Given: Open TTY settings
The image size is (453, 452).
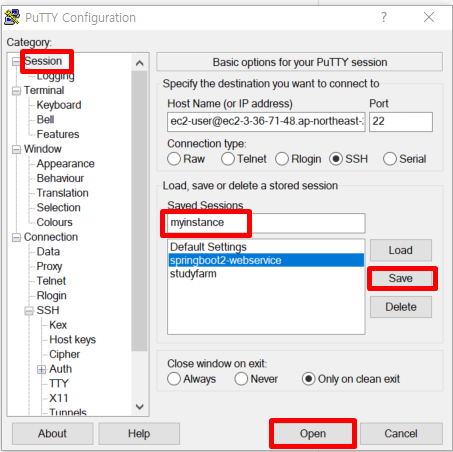Looking at the screenshot, I should [59, 384].
